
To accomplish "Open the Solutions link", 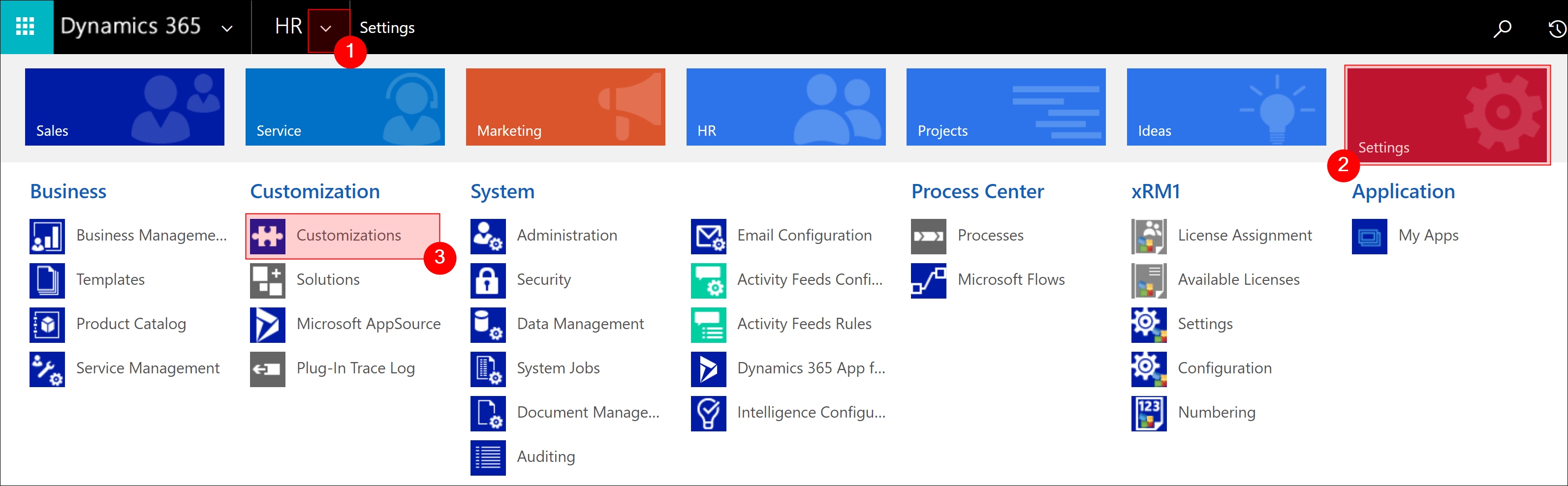I will coord(327,280).
